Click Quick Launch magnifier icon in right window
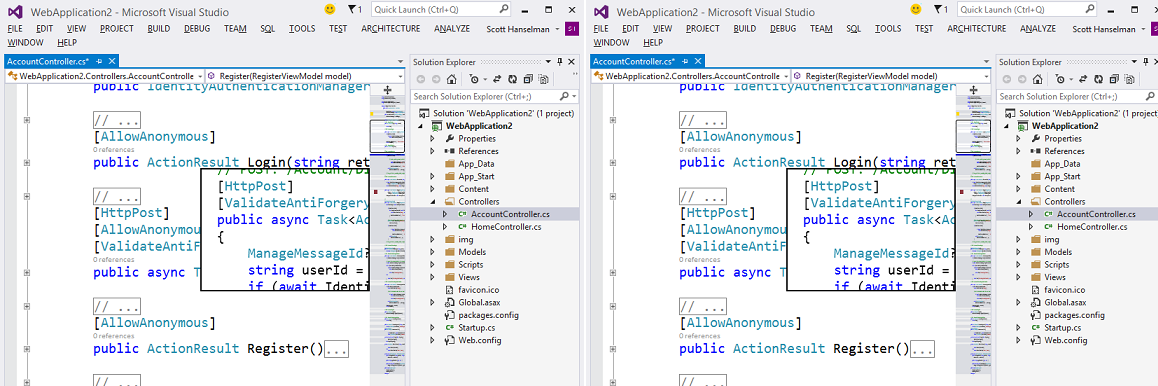This screenshot has height=386, width=1158. (1091, 10)
